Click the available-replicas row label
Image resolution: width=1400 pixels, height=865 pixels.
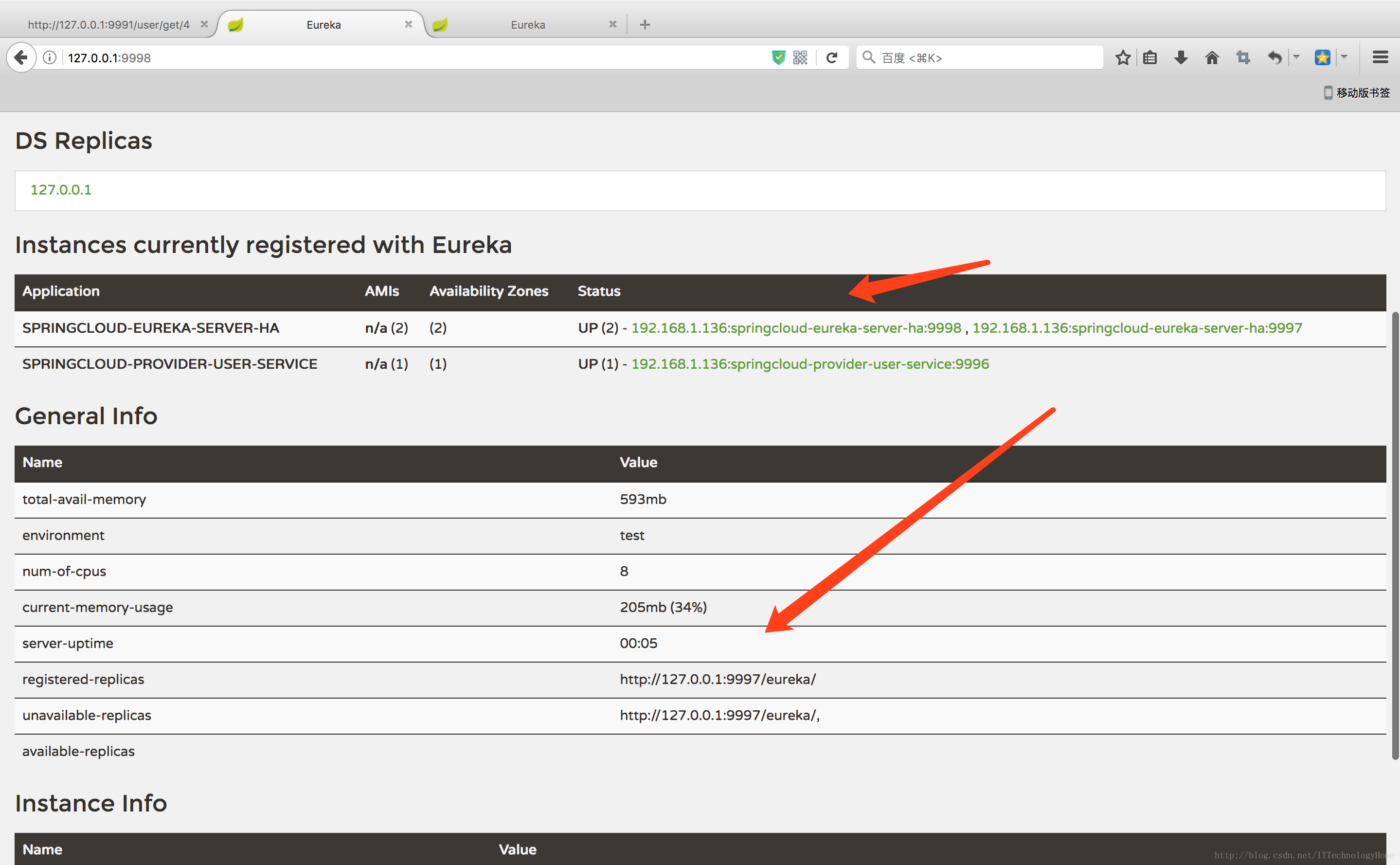[78, 751]
